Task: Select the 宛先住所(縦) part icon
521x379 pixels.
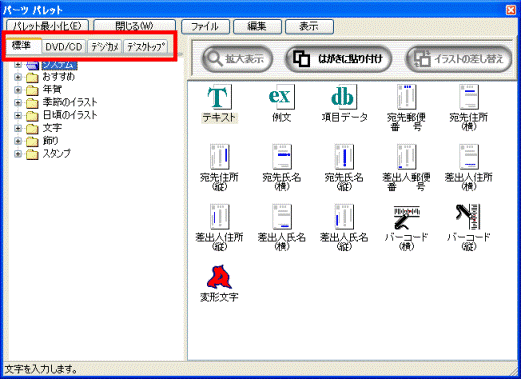Action: click(219, 157)
